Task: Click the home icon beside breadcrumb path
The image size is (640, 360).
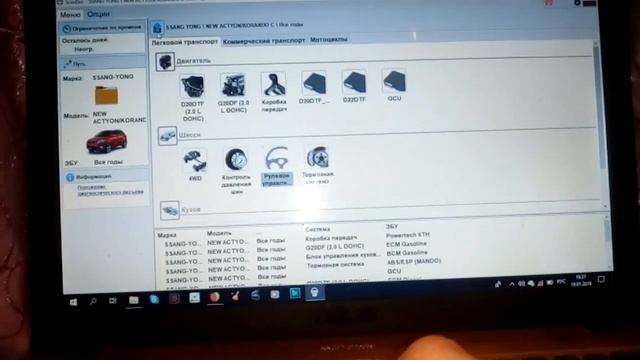Action: [157, 27]
